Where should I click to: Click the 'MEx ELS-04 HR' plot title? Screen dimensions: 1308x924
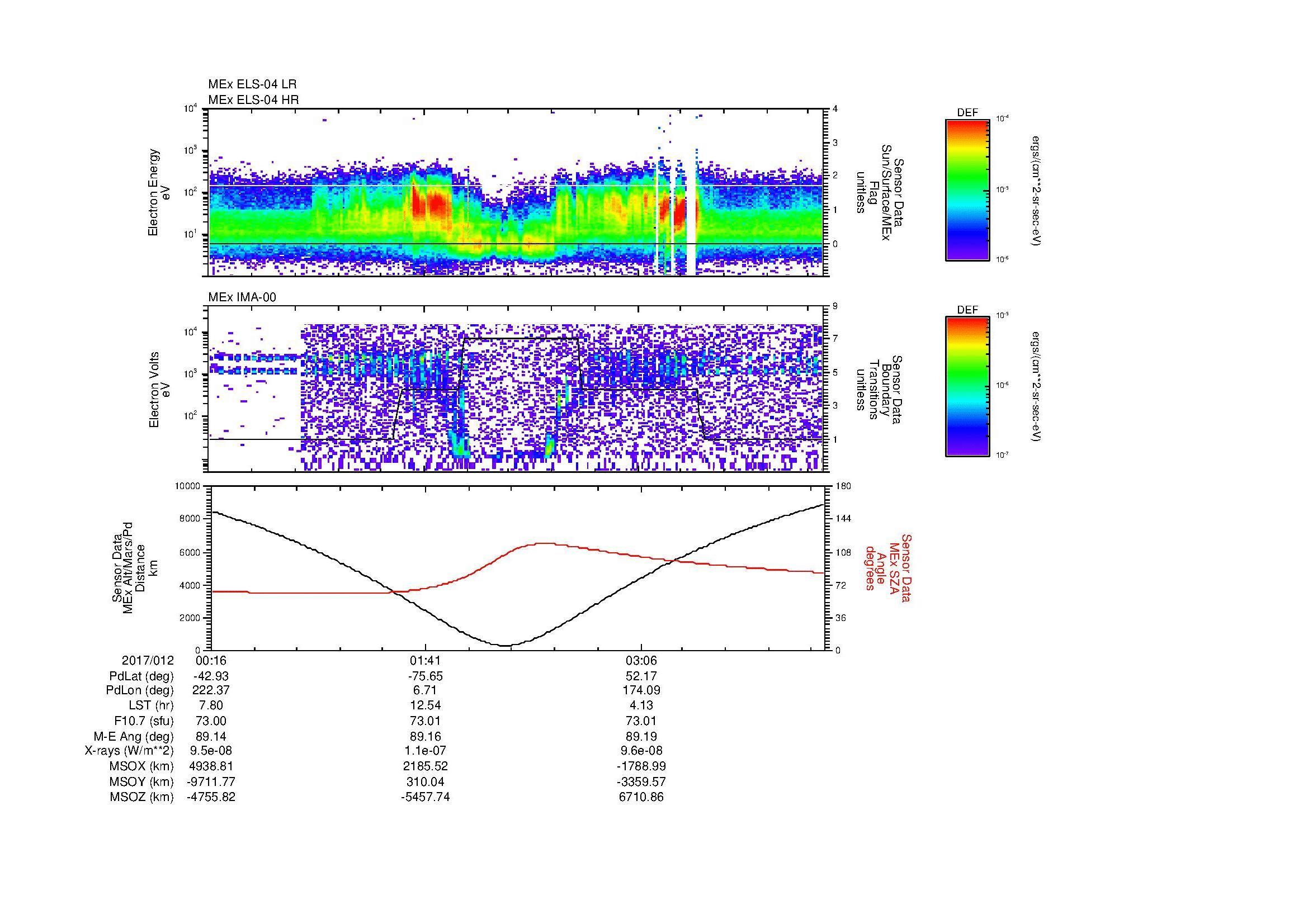pos(253,99)
